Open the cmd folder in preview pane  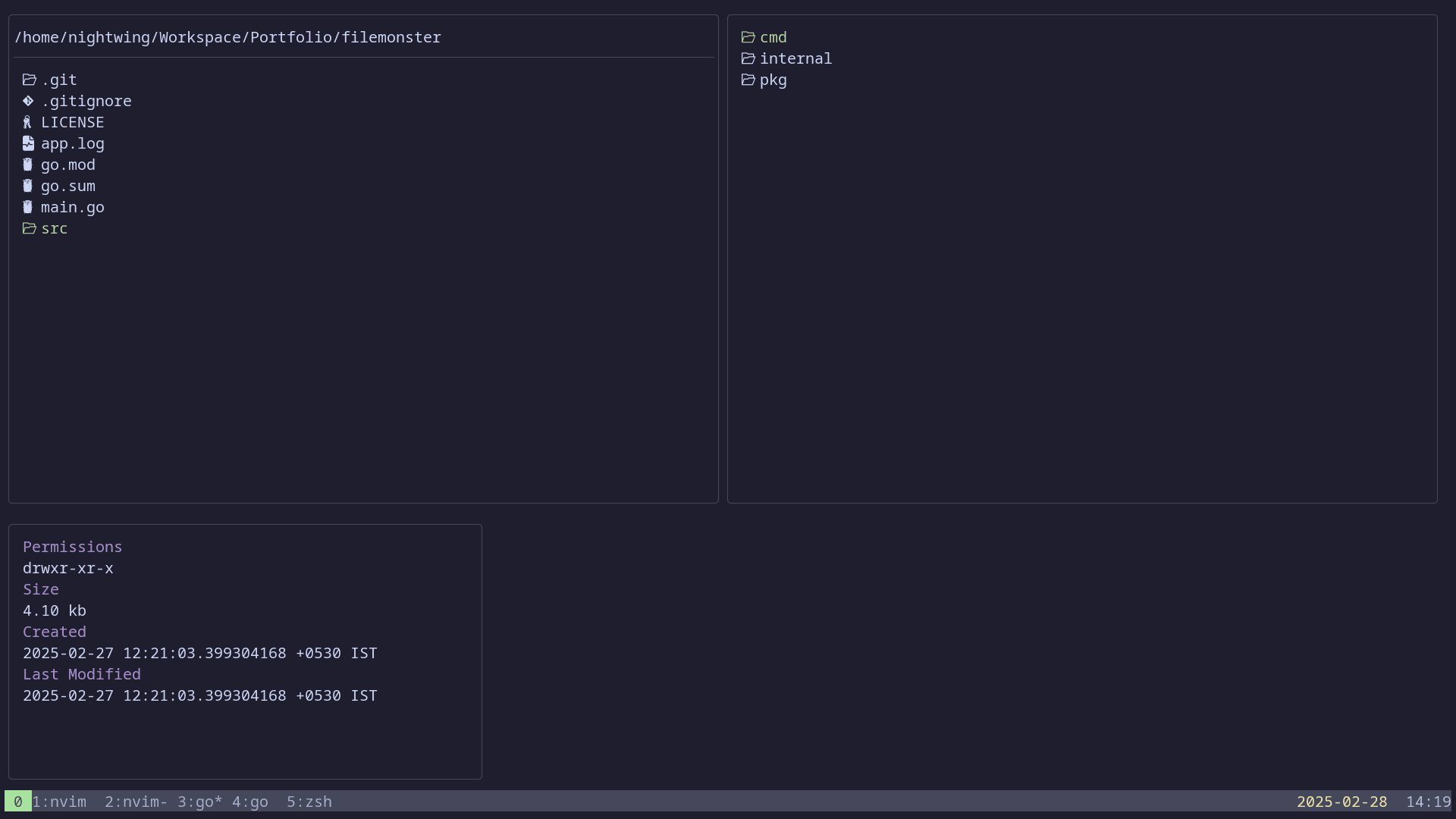(x=773, y=37)
